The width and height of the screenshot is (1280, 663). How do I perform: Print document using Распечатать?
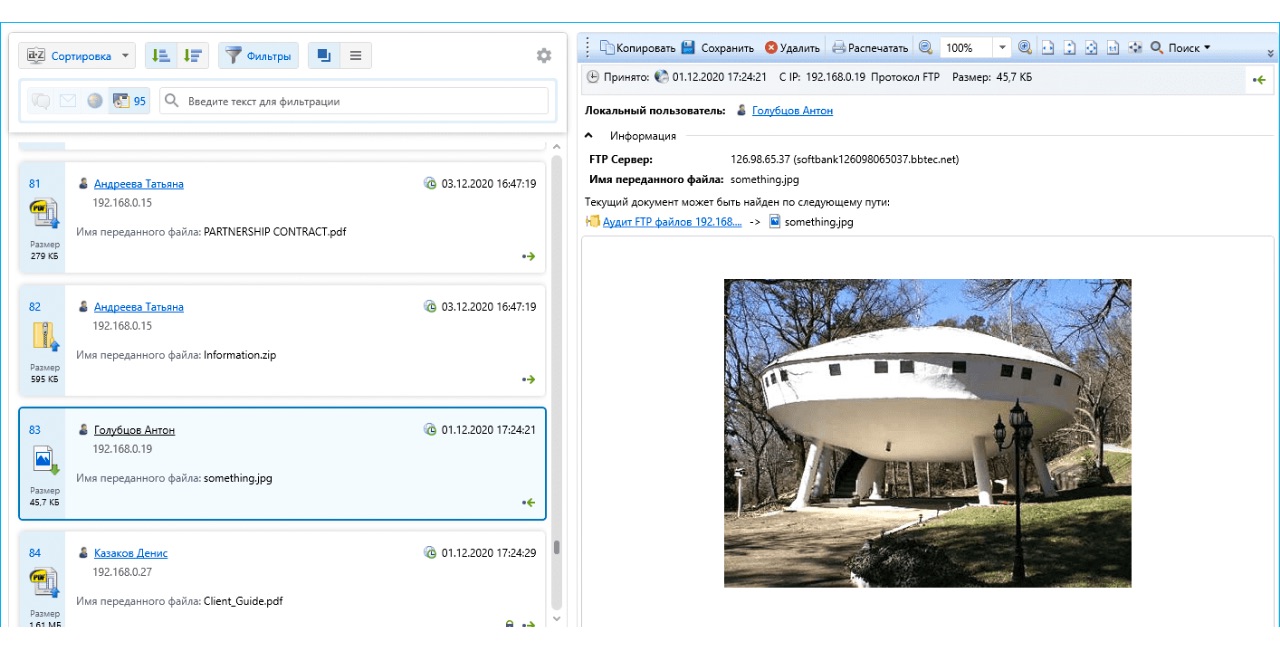[870, 47]
